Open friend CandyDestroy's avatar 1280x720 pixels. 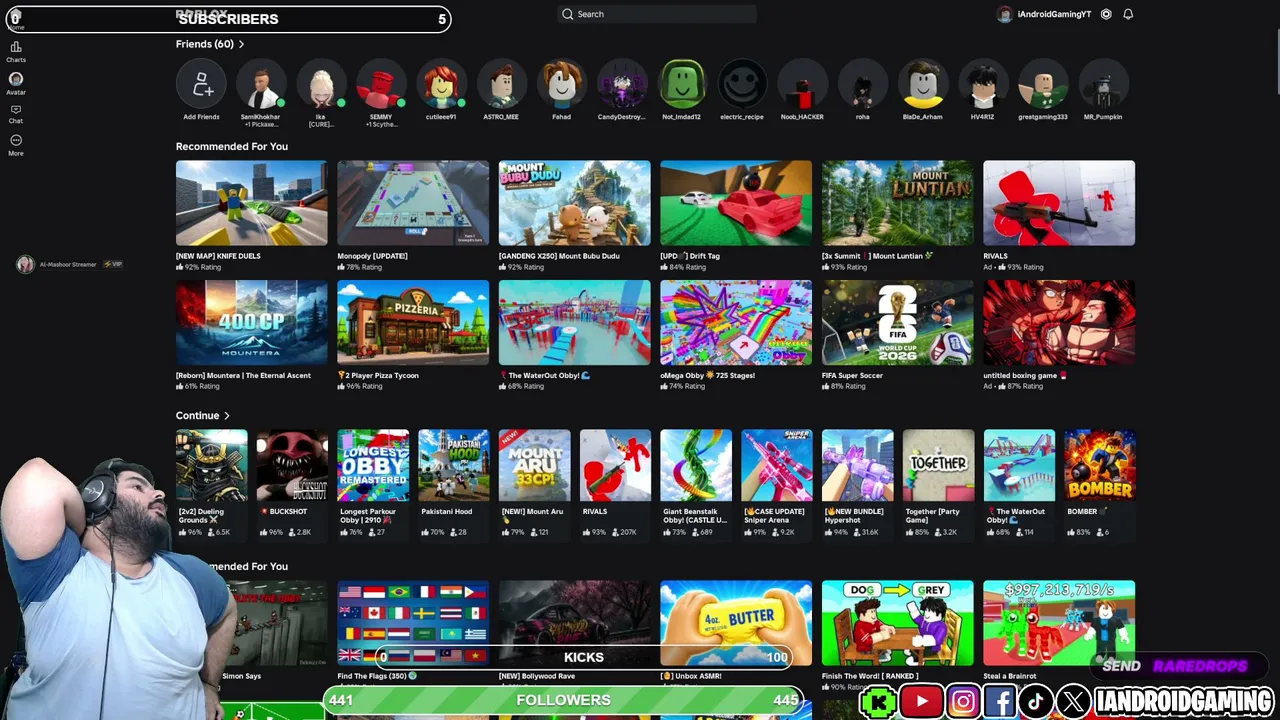coord(622,84)
